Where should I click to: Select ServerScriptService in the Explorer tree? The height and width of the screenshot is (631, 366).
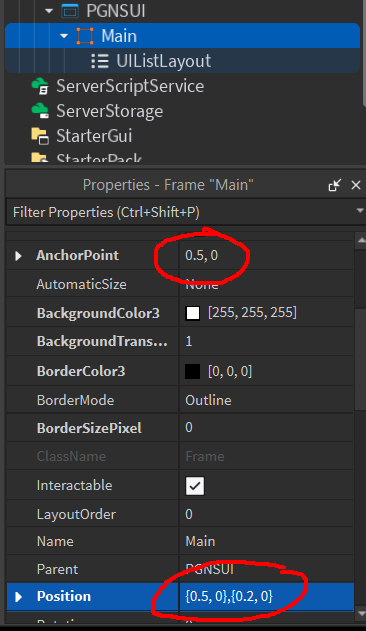click(130, 86)
